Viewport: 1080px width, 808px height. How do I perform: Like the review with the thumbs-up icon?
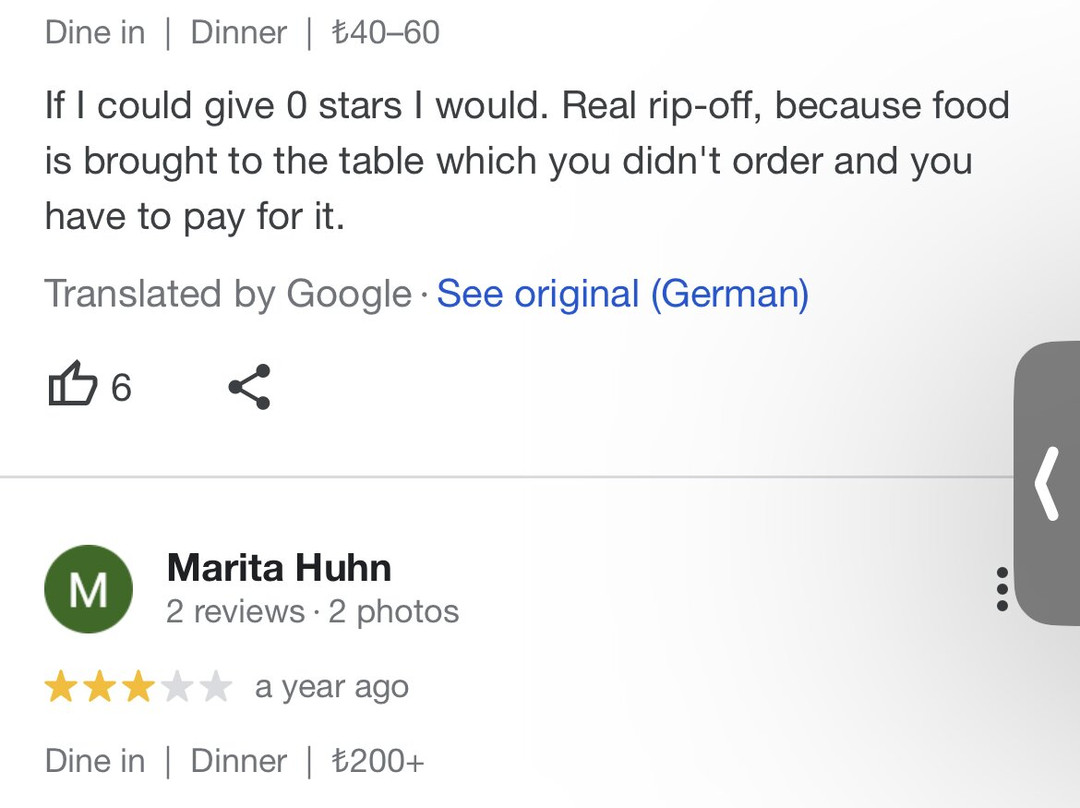pos(73,387)
